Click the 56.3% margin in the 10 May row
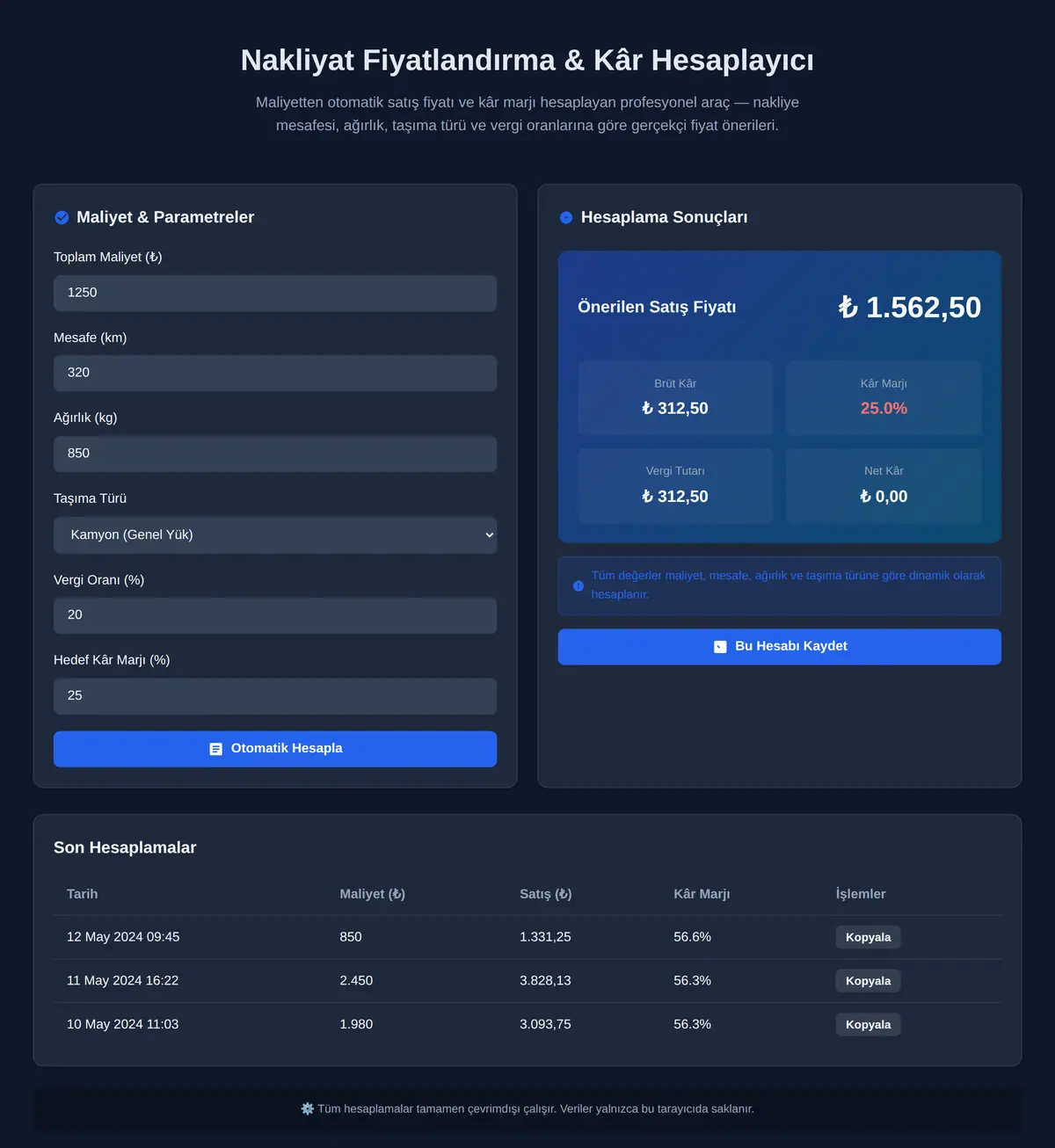The width and height of the screenshot is (1055, 1148). click(693, 1025)
